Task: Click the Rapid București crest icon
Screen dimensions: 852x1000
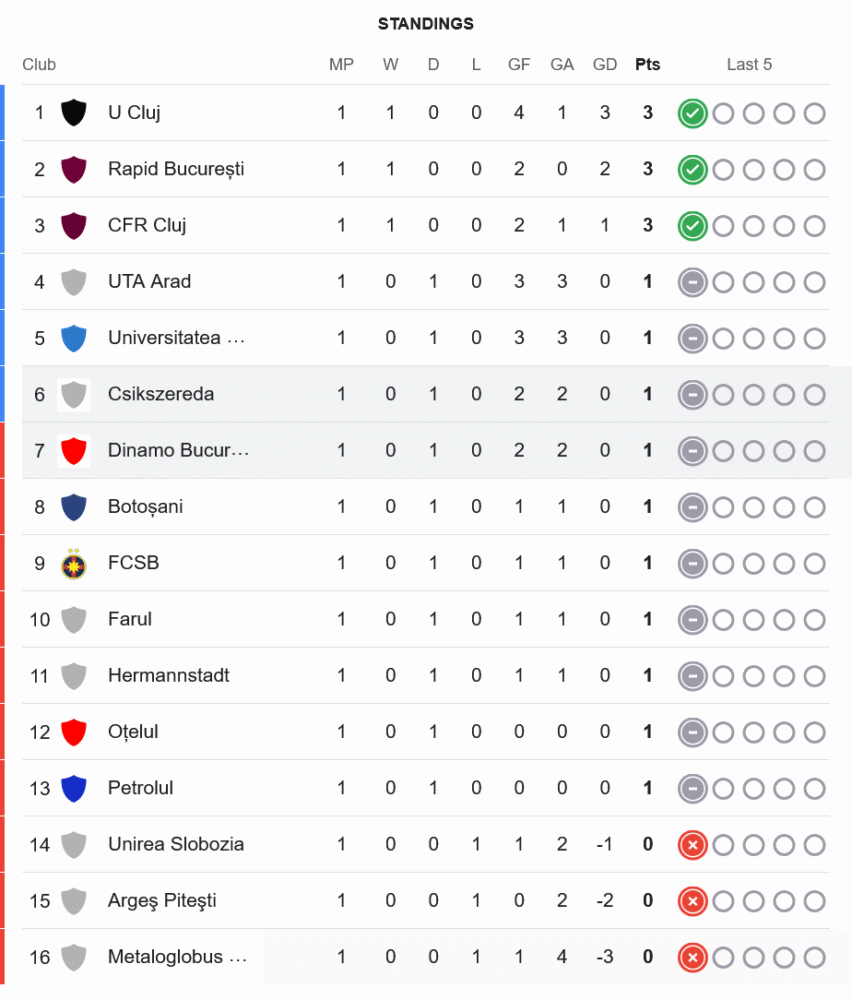Action: pyautogui.click(x=73, y=169)
